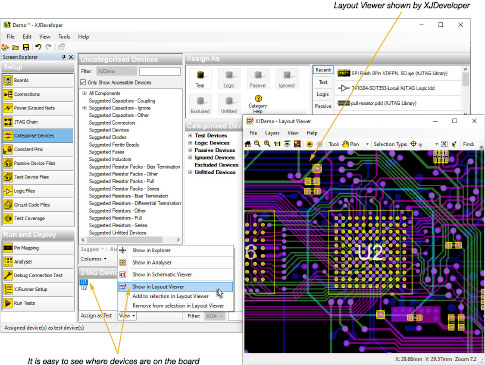Close the Screen Explorer panel

[x=71, y=57]
